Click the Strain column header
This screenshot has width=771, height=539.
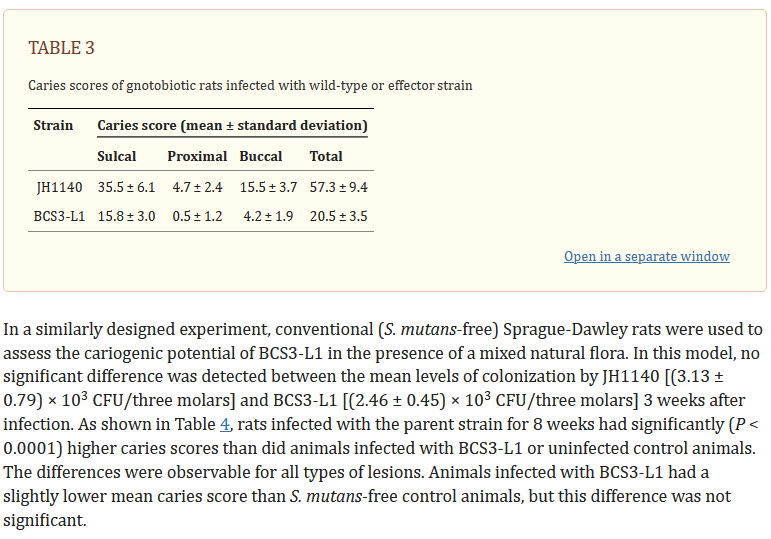[x=53, y=125]
